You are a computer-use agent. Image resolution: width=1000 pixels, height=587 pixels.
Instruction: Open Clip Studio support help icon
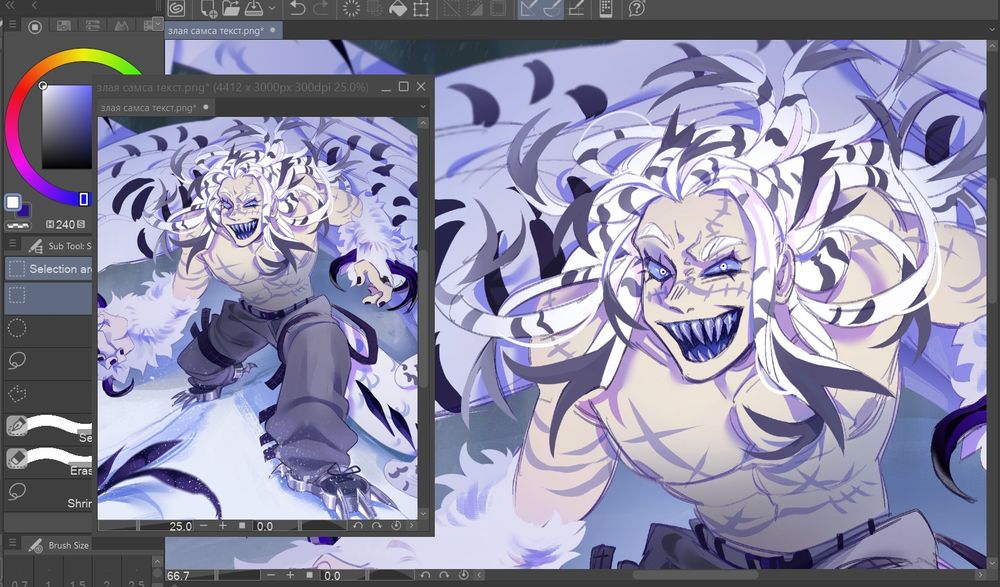636,8
